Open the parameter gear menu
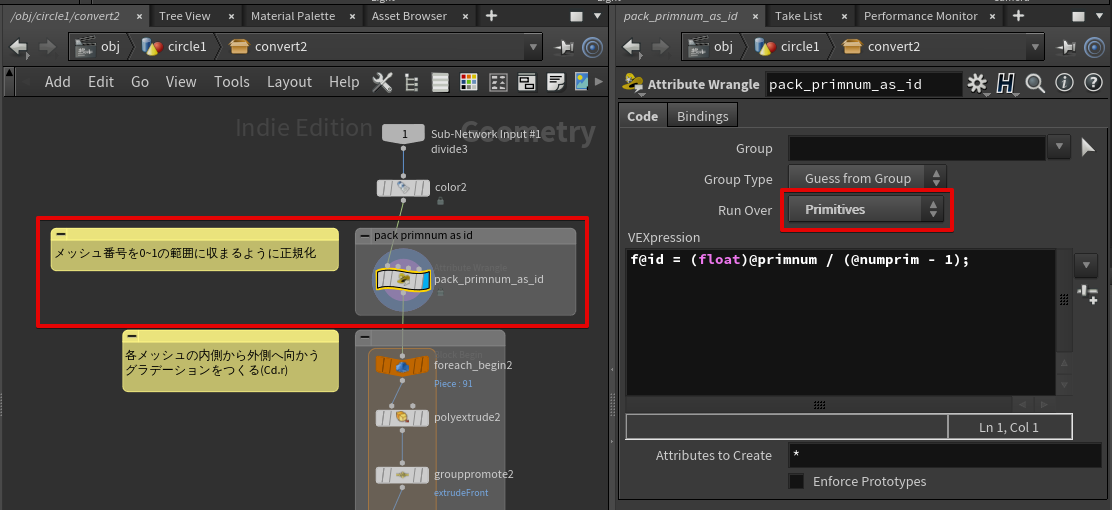This screenshot has width=1112, height=510. click(x=978, y=84)
